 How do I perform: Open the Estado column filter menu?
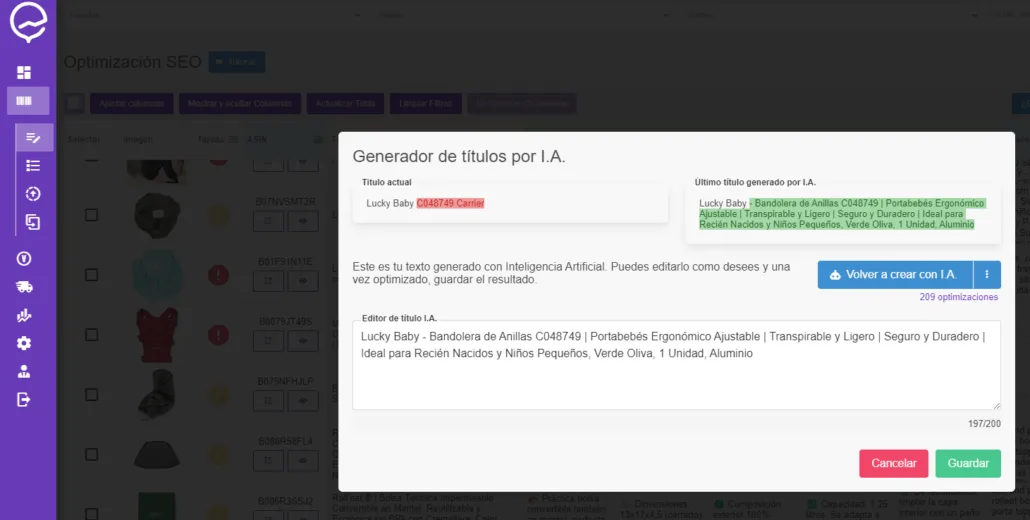pyautogui.click(x=233, y=139)
